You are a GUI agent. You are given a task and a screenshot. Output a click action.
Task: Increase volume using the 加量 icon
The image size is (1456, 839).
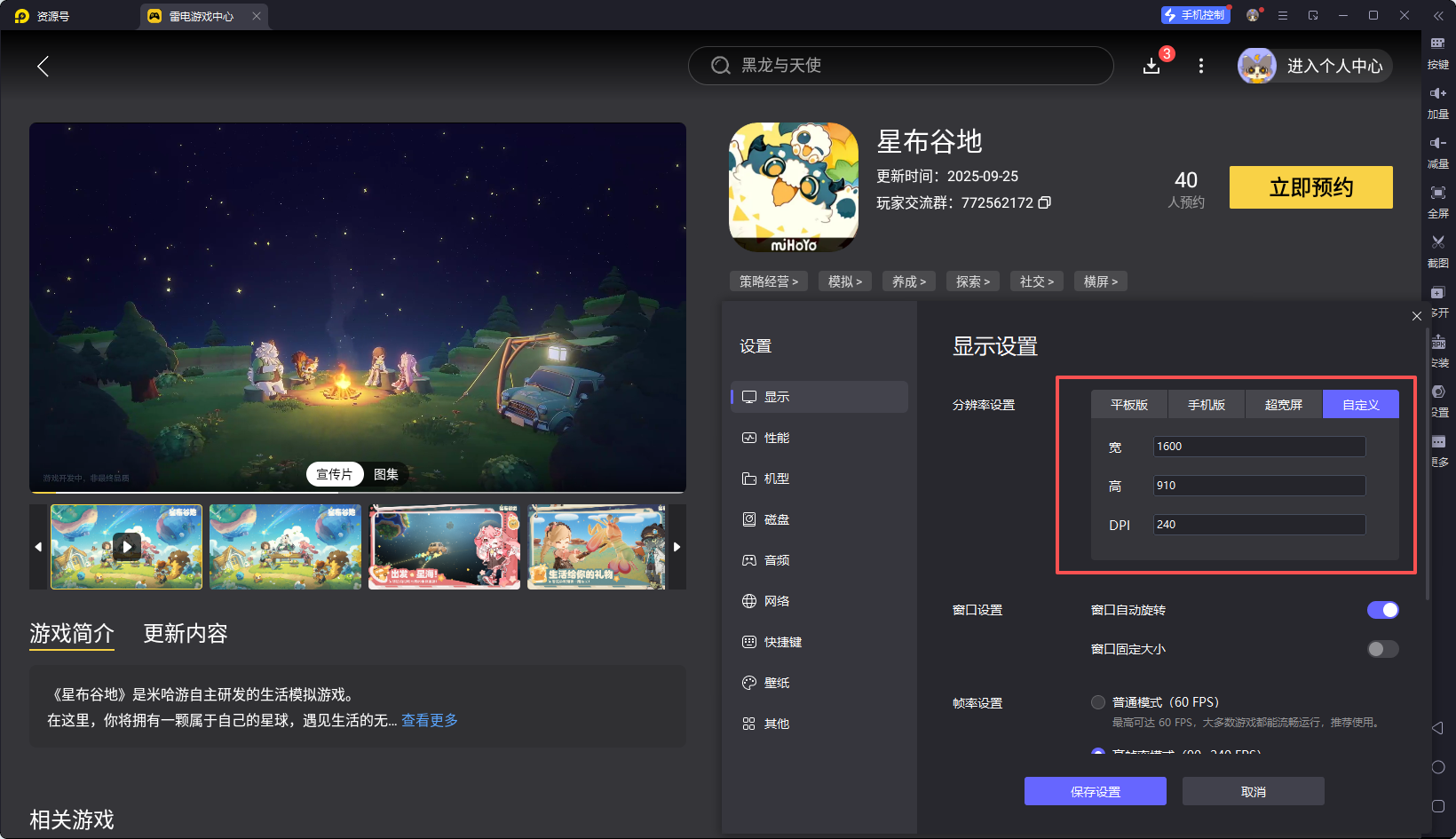pyautogui.click(x=1438, y=92)
